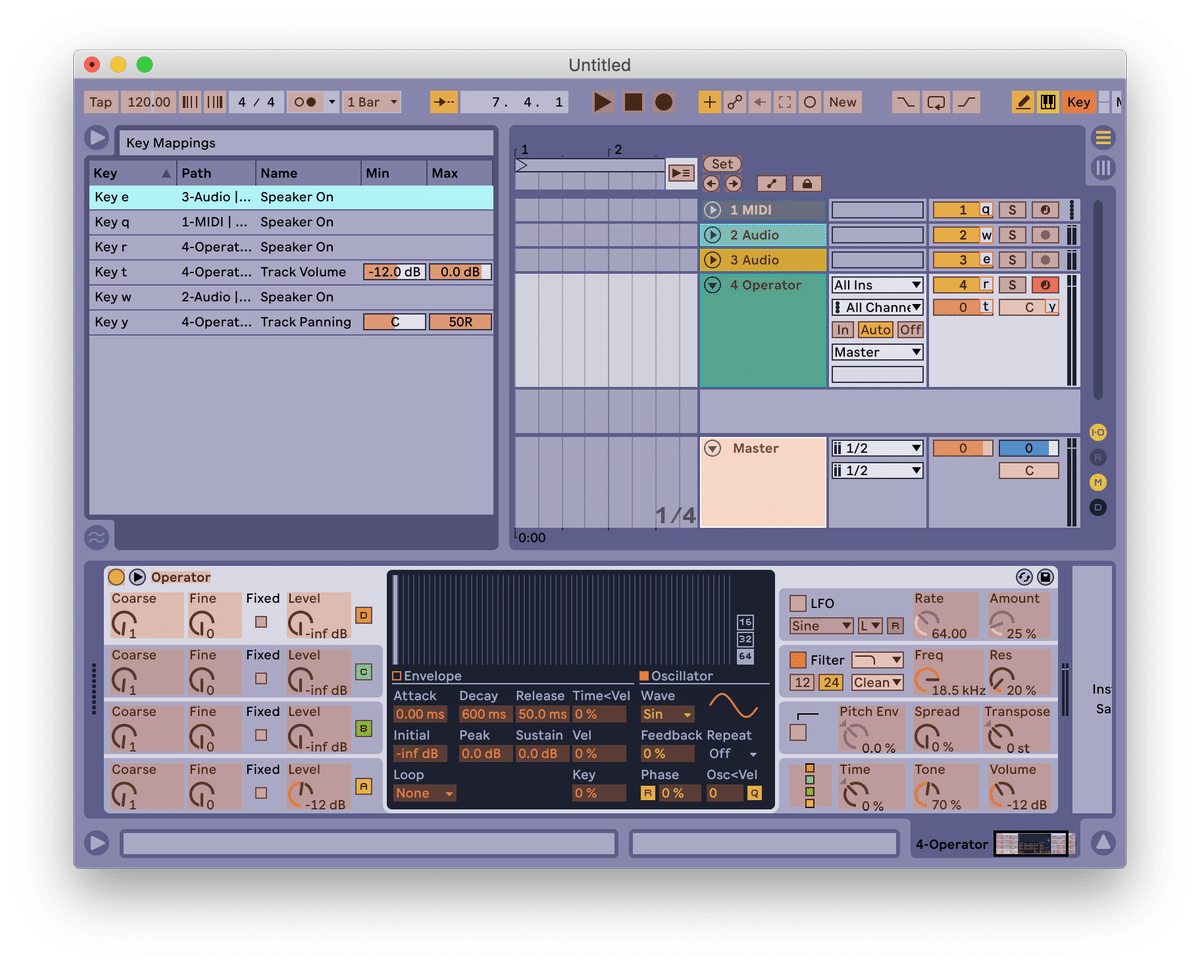Click the Lock Envelopes padlock icon

806,183
